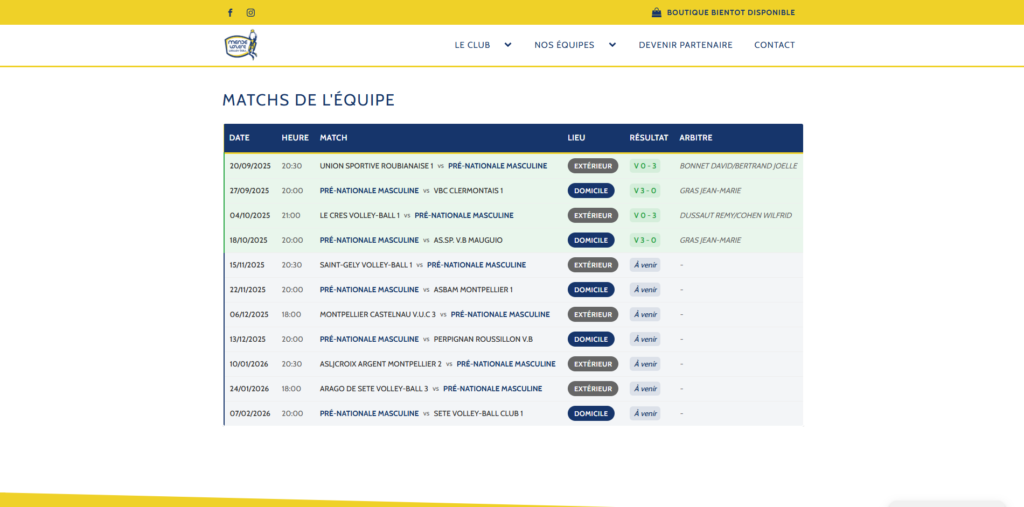Open the Contact page

(775, 45)
